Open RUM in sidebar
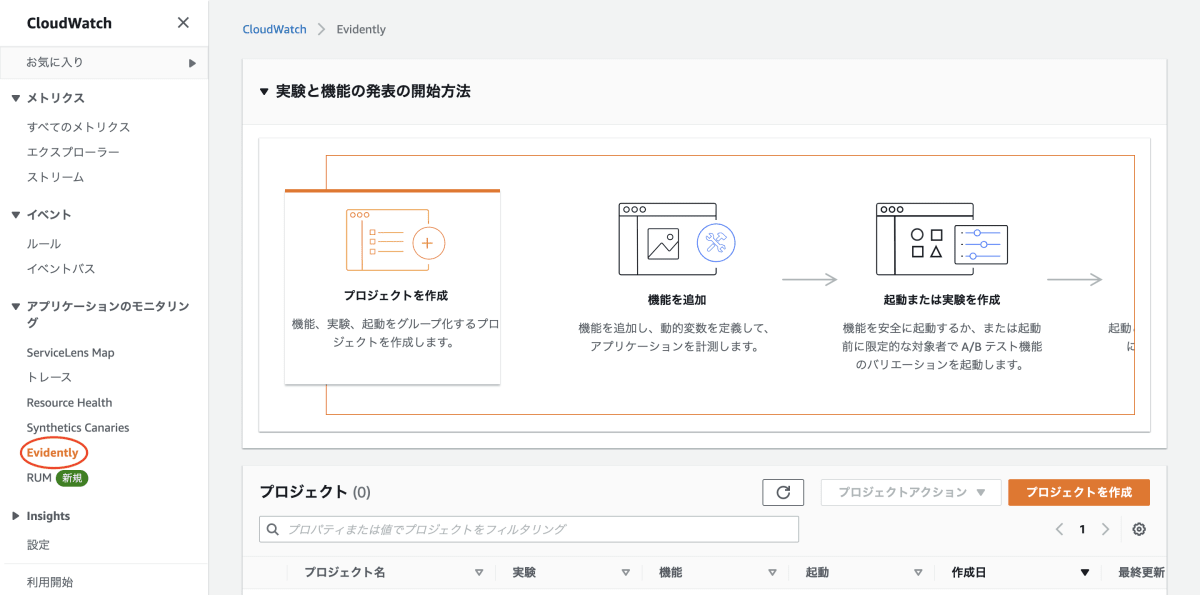This screenshot has height=595, width=1200. pos(39,478)
